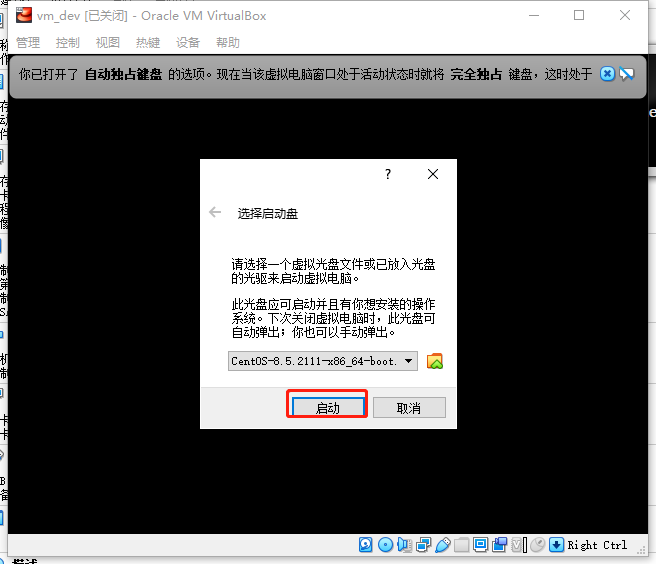Screen dimensions: 656x564
Task: Click the hard disk activity indicator icon
Action: [366, 545]
